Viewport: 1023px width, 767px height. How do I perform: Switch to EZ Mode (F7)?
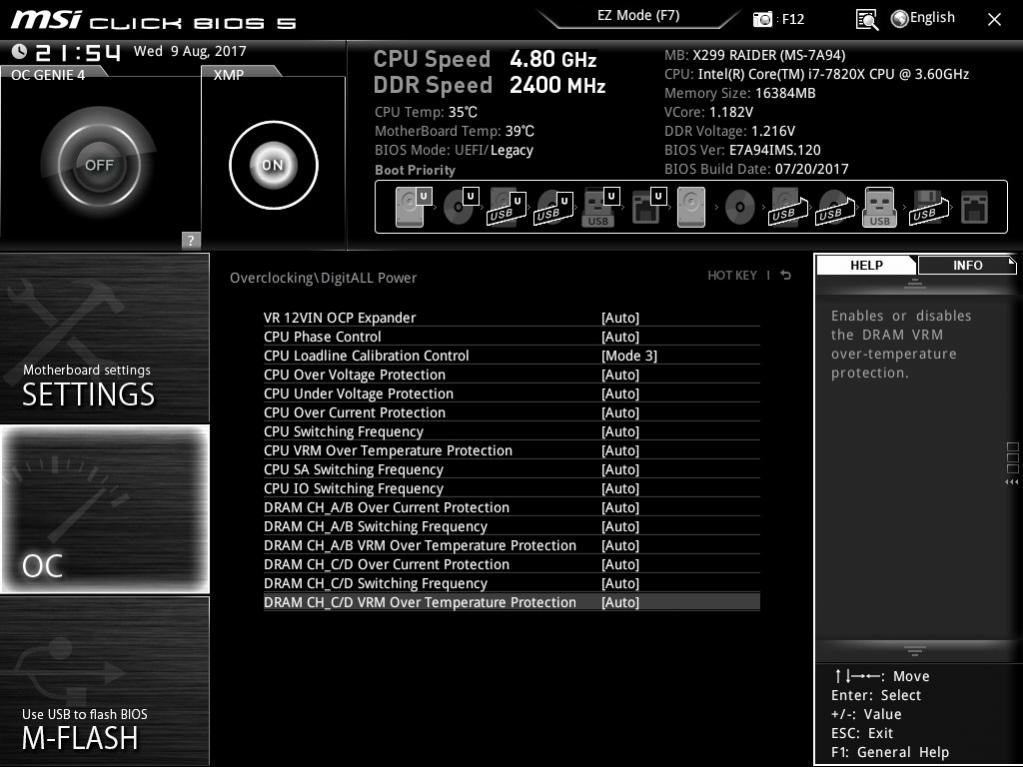(638, 16)
